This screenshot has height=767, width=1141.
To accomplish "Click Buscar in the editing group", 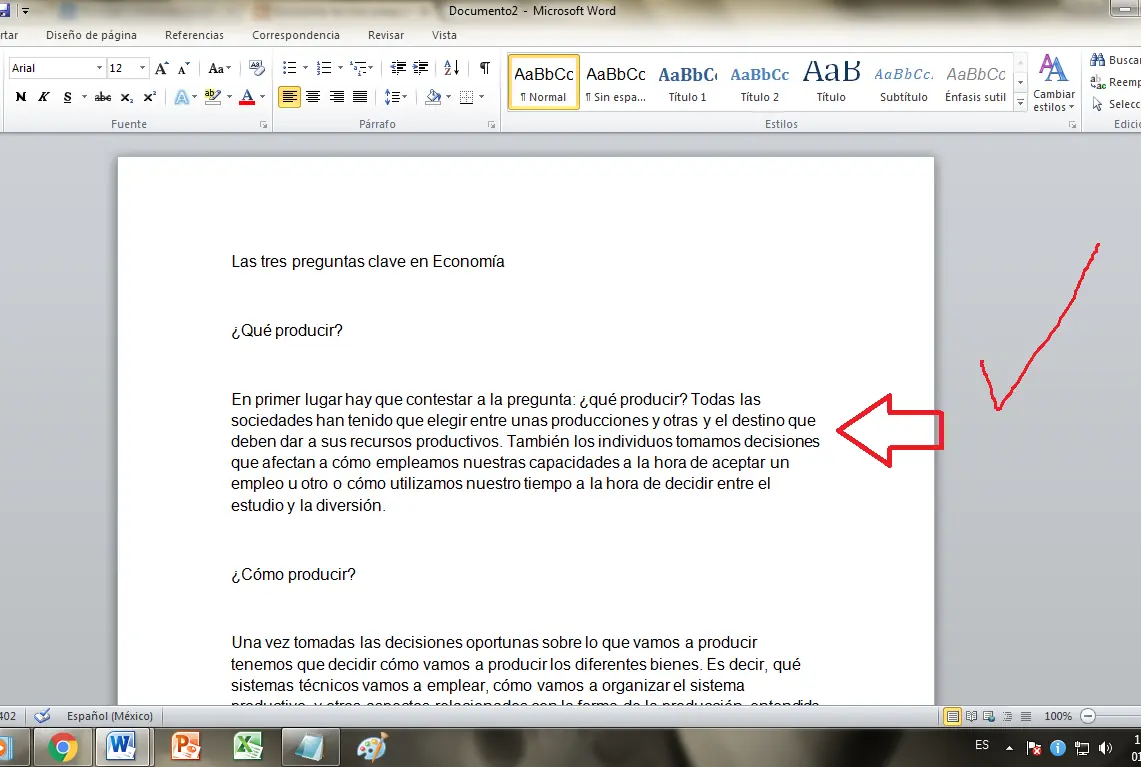I will (1115, 60).
